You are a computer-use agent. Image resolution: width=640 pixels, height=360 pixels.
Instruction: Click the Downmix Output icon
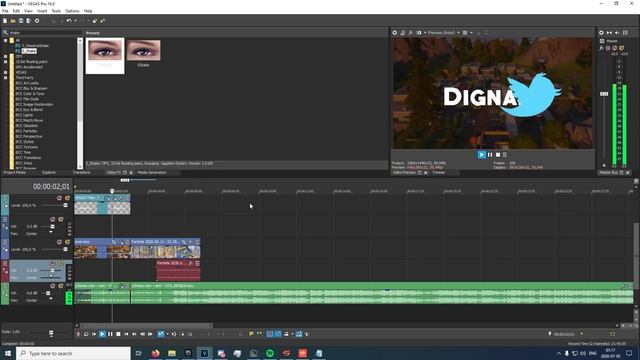(x=609, y=33)
